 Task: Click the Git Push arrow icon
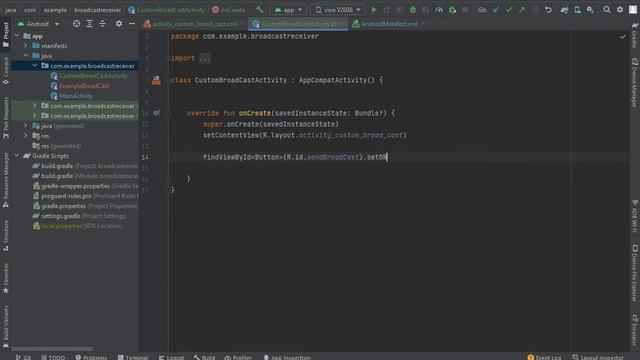pos(522,9)
